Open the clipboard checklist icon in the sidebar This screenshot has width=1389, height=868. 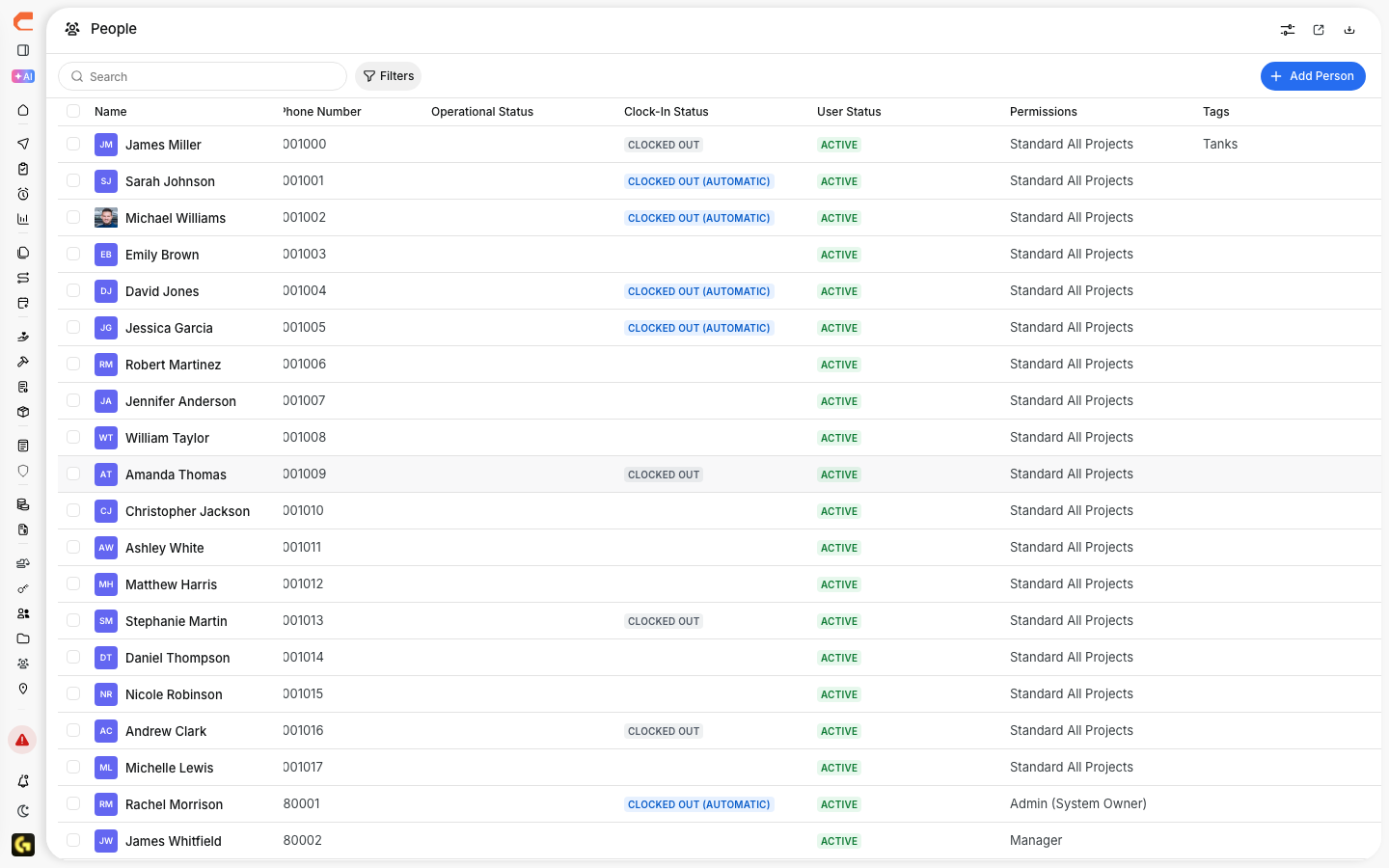23,169
